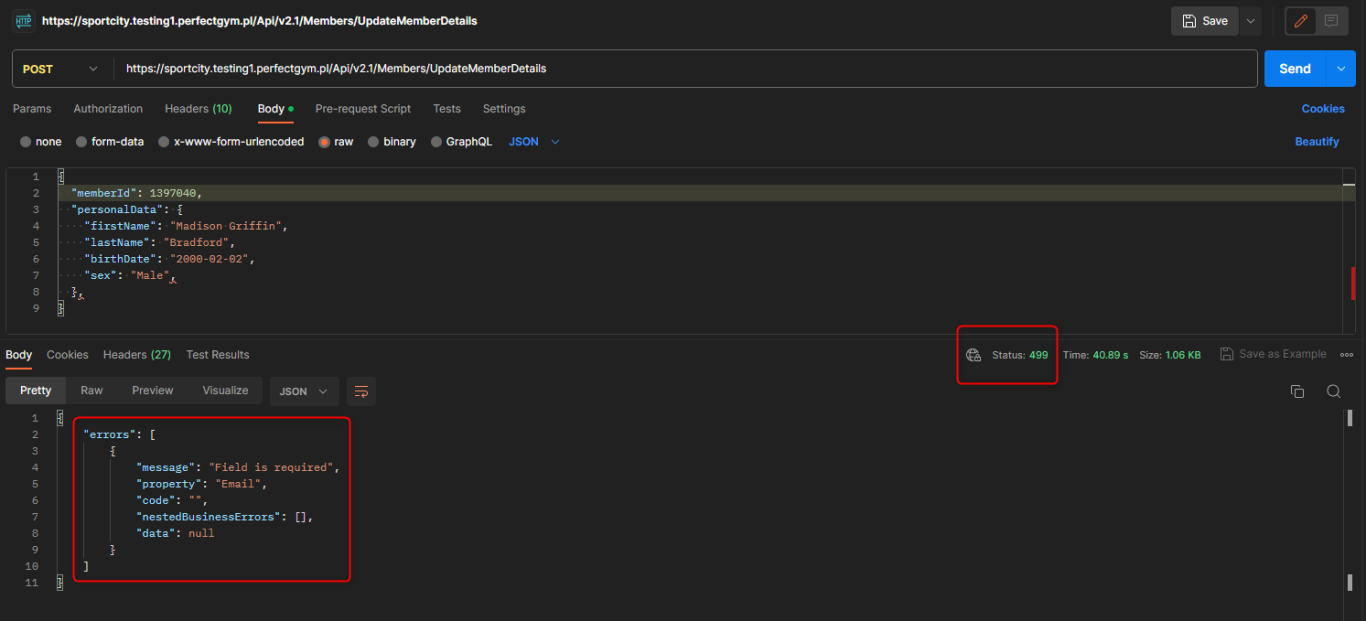Click the copy response icon

pyautogui.click(x=1297, y=391)
